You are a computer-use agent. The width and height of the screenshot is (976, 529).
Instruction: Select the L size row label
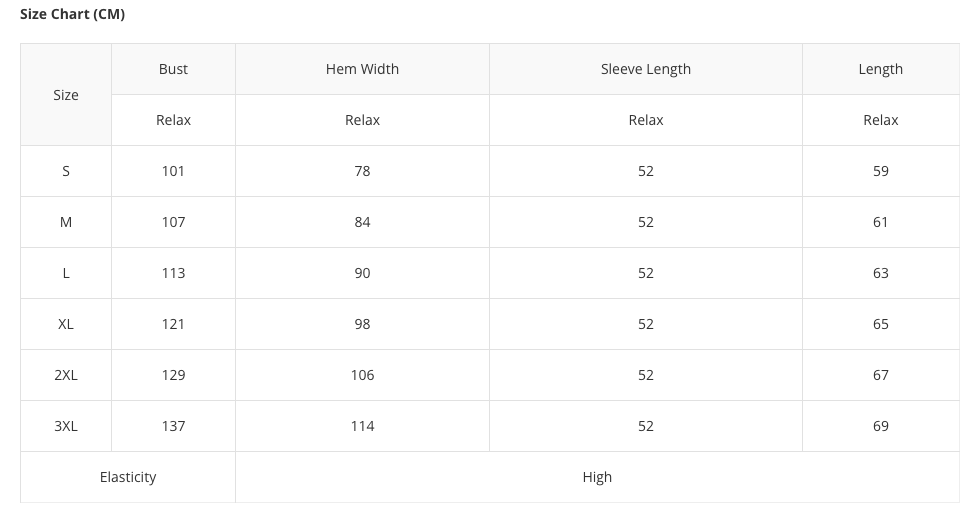click(66, 273)
